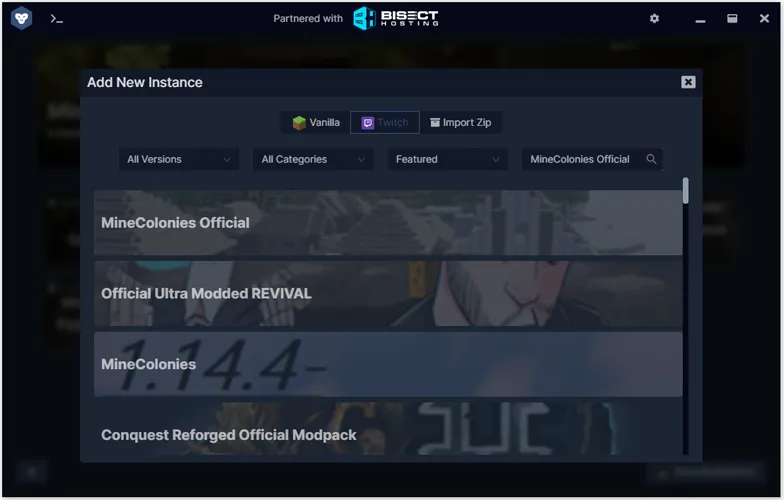Close the launcher window

(x=764, y=18)
